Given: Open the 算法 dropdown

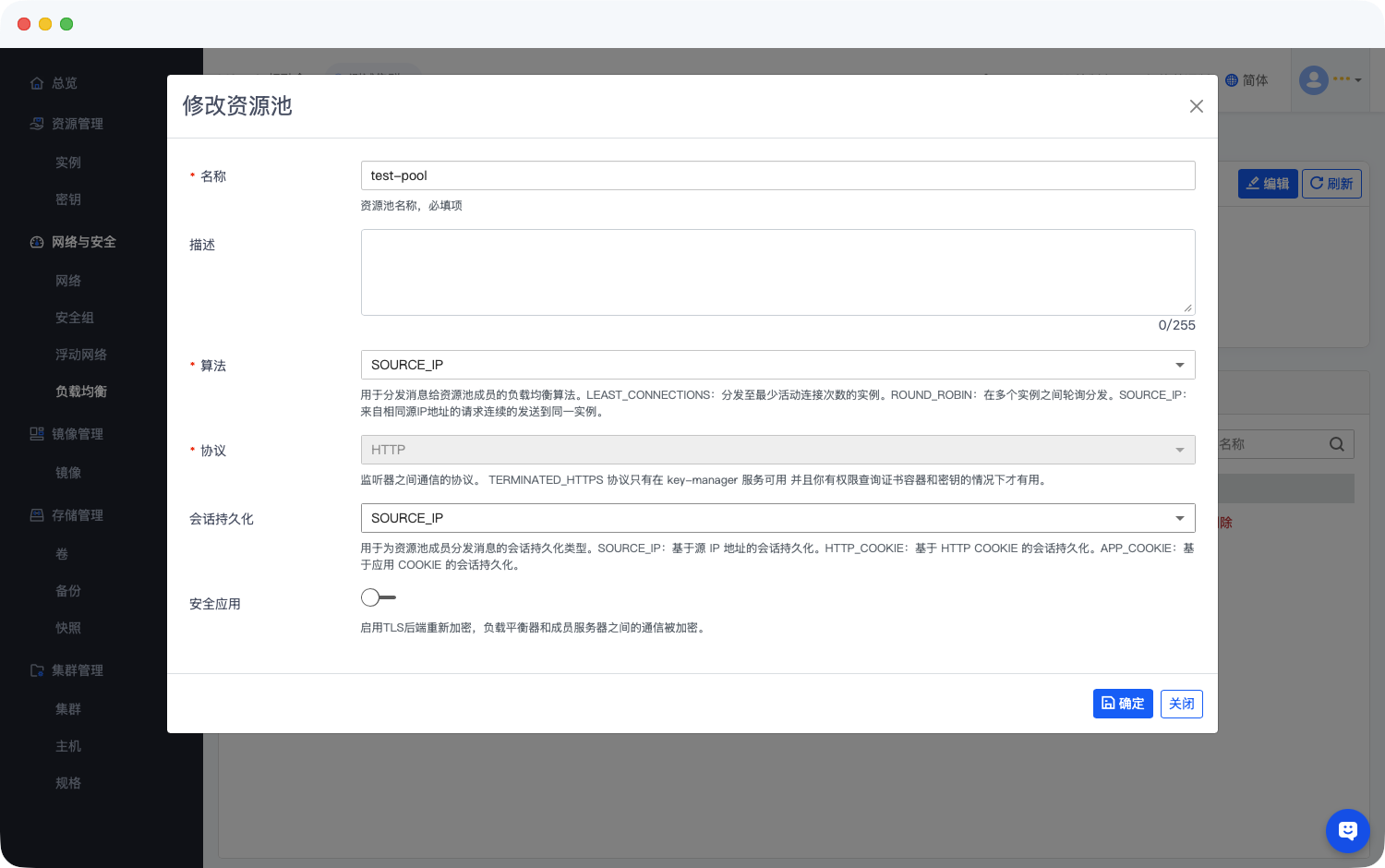Looking at the screenshot, I should click(777, 365).
